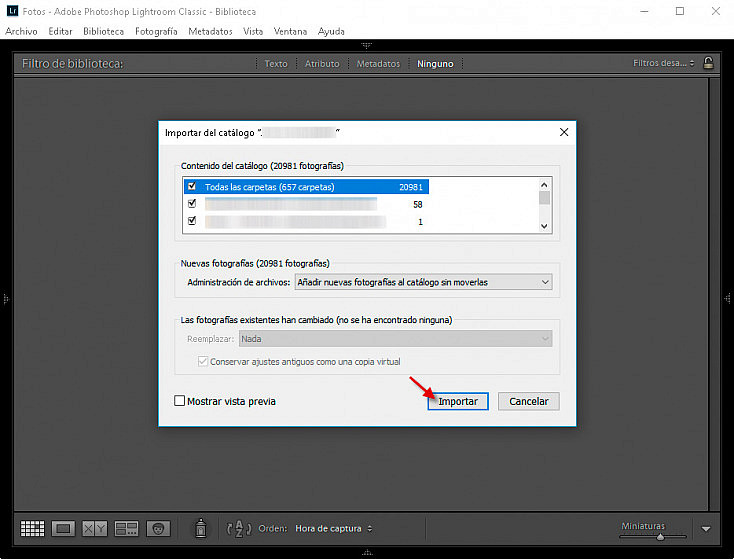Open the Editar menu
The image size is (734, 559).
[60, 31]
